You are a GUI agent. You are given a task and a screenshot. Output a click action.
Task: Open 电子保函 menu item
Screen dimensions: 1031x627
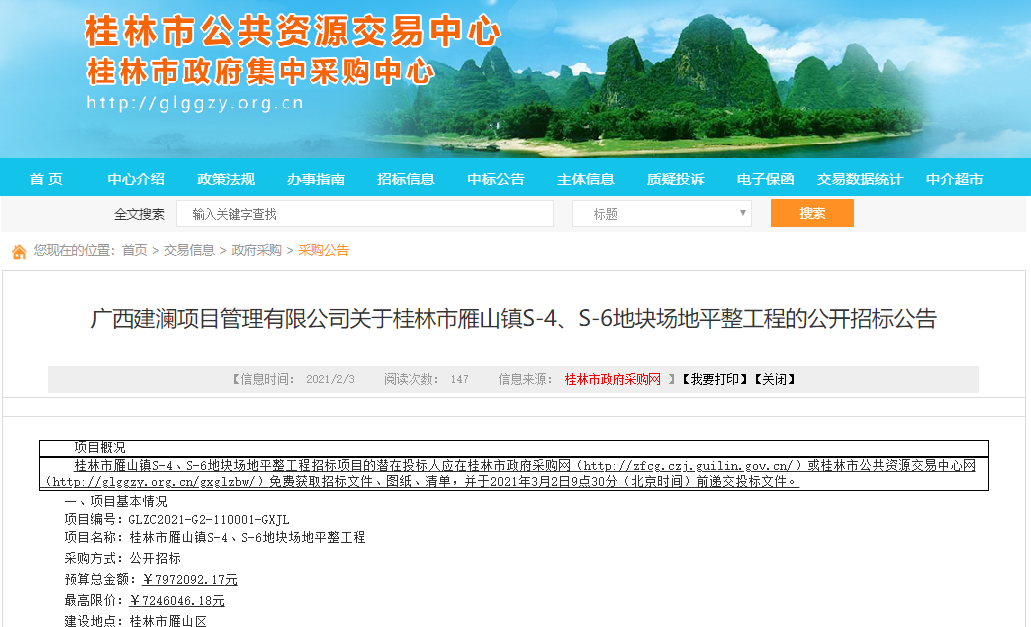[765, 179]
